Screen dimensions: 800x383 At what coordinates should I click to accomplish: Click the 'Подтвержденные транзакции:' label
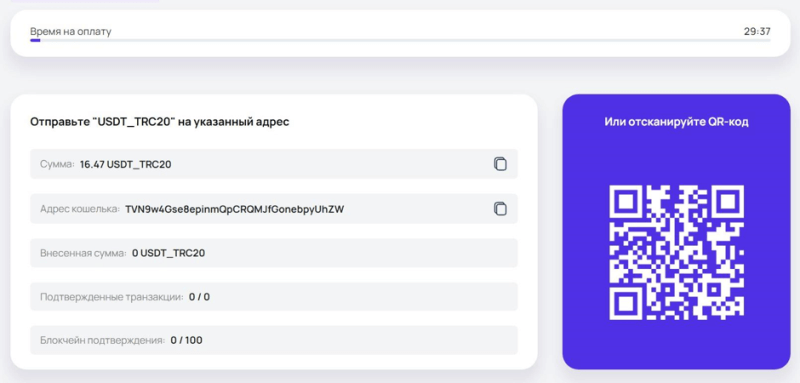(x=112, y=297)
